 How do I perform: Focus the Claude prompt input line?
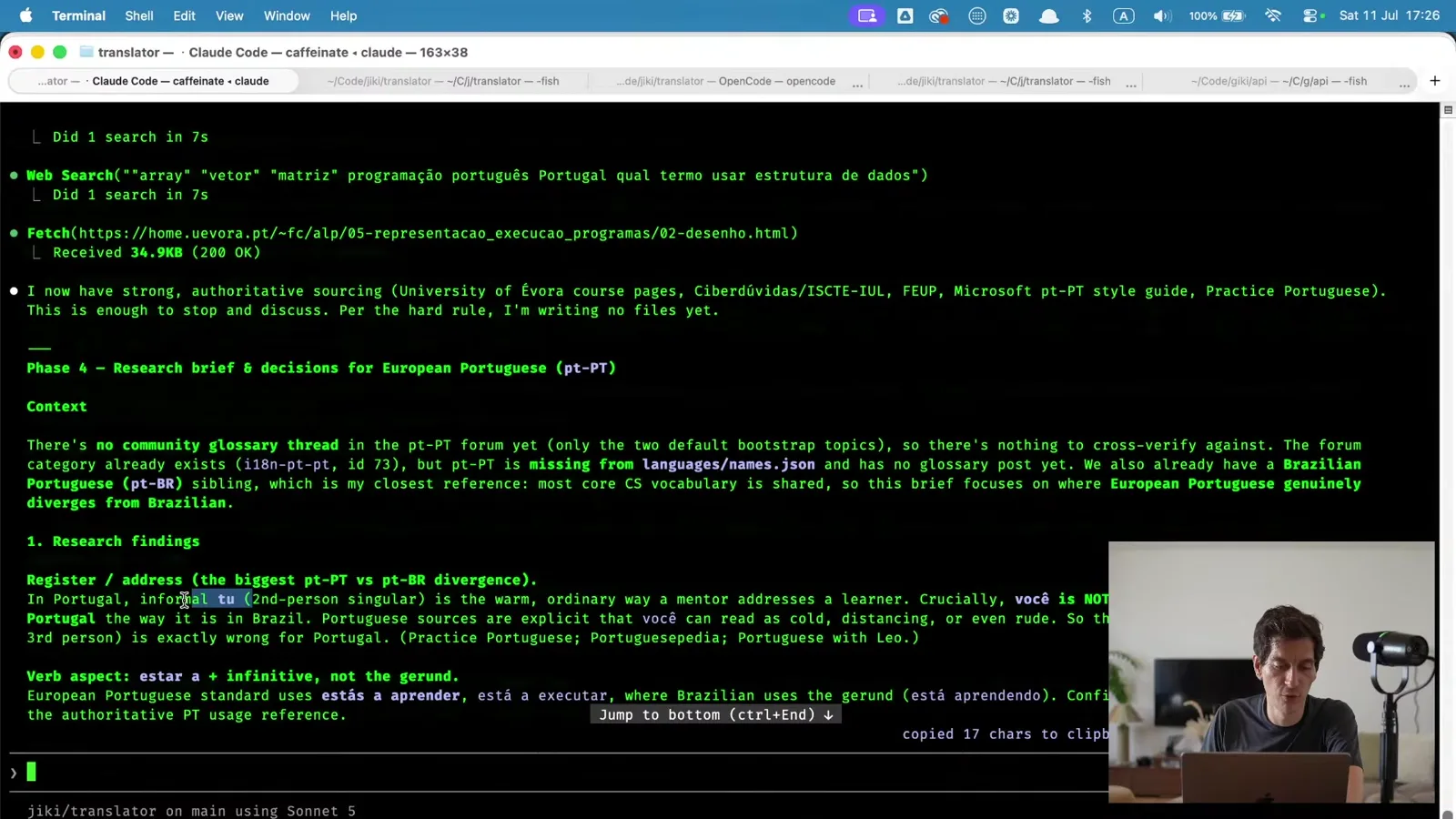click(x=555, y=773)
